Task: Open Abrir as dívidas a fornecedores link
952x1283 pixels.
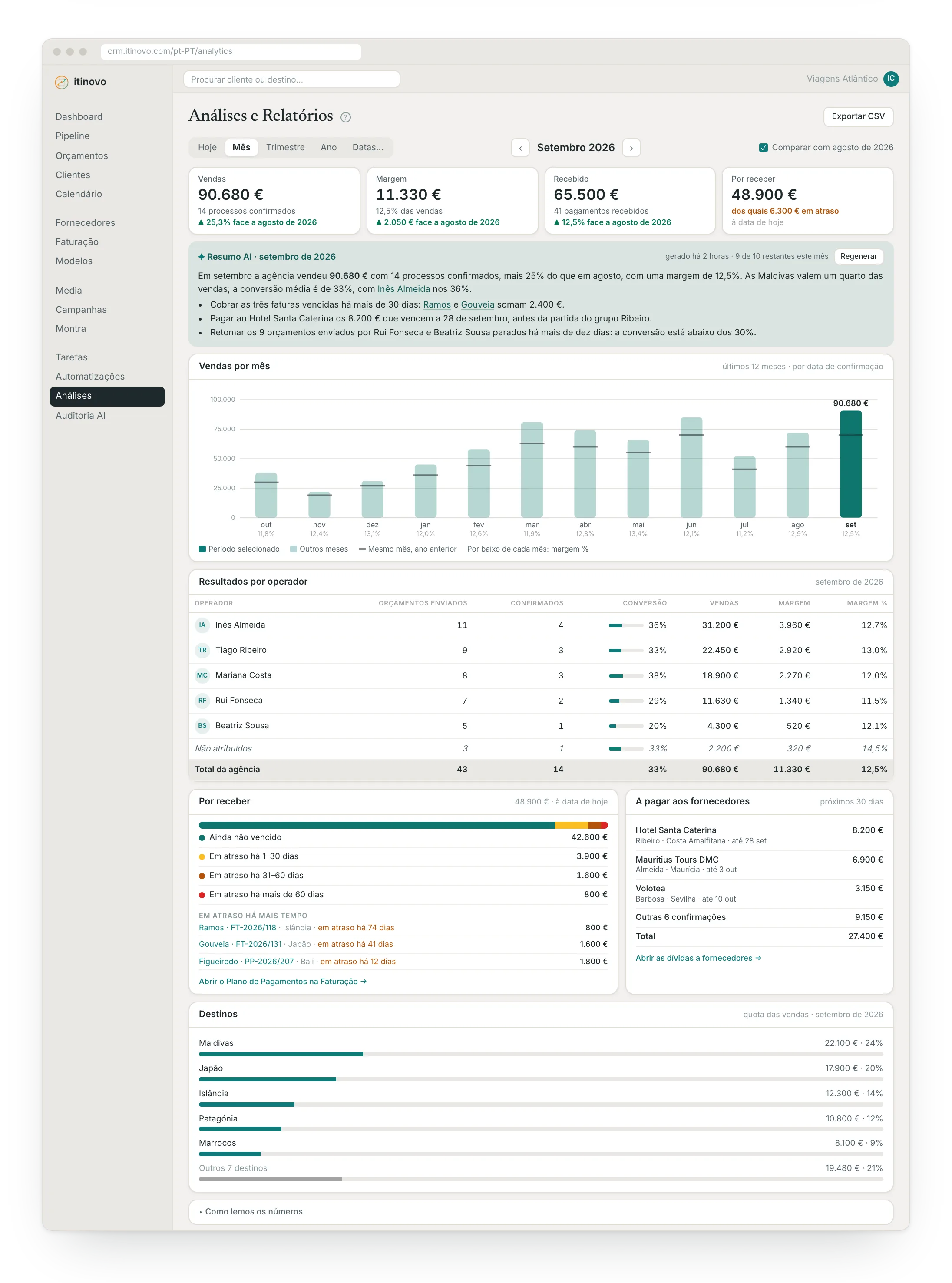Action: click(698, 958)
